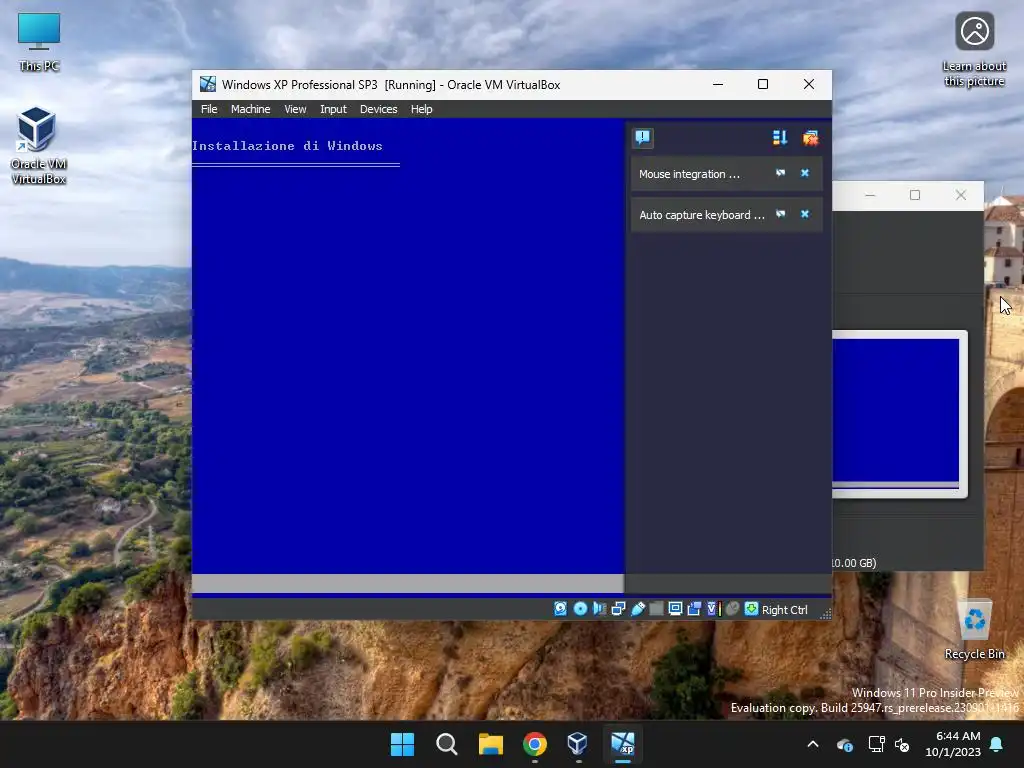Click the delete all notifications icon
The image size is (1024, 768).
click(810, 138)
